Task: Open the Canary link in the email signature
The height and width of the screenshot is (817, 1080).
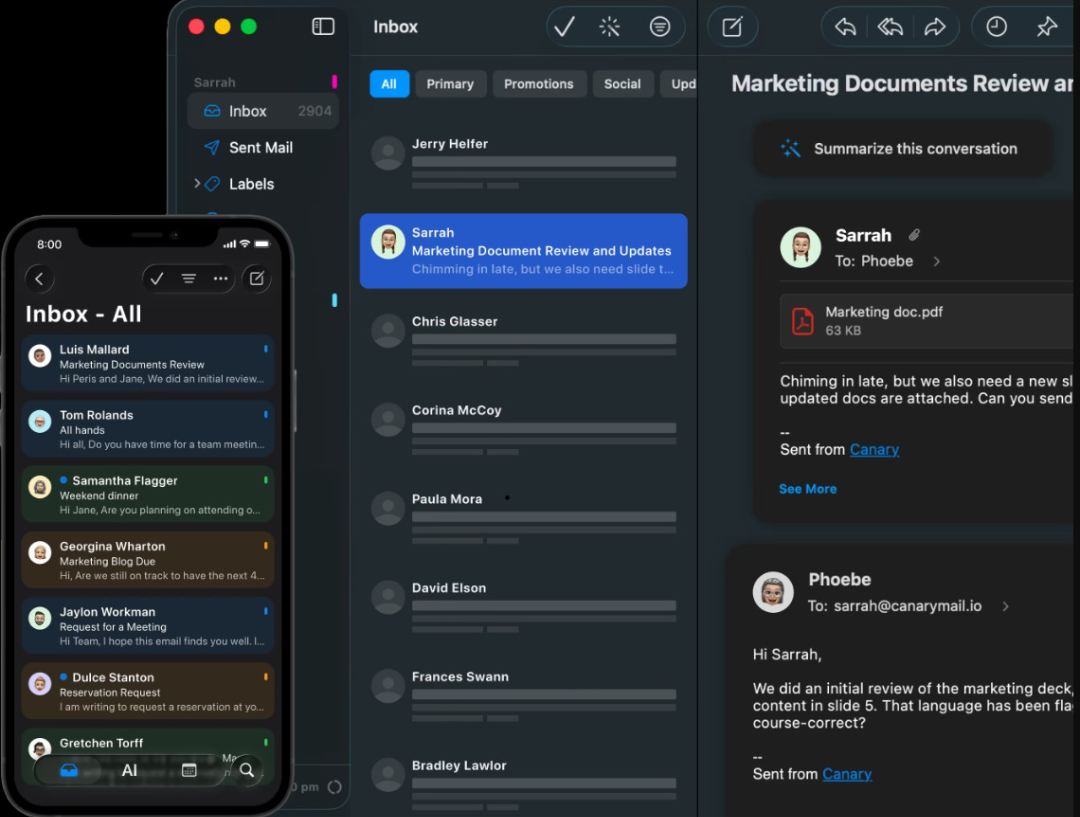Action: click(x=874, y=450)
